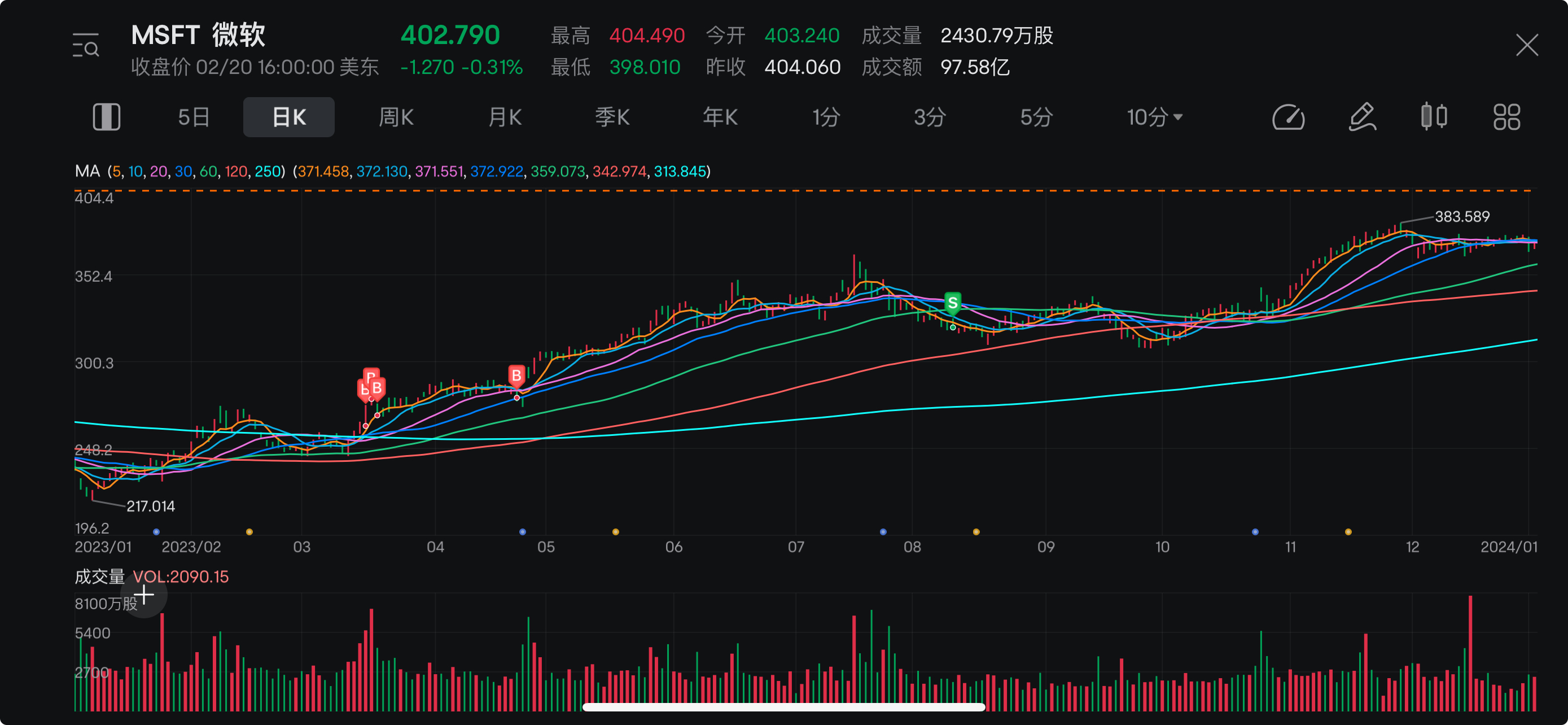
Task: Toggle the side panel layout view
Action: (x=107, y=117)
